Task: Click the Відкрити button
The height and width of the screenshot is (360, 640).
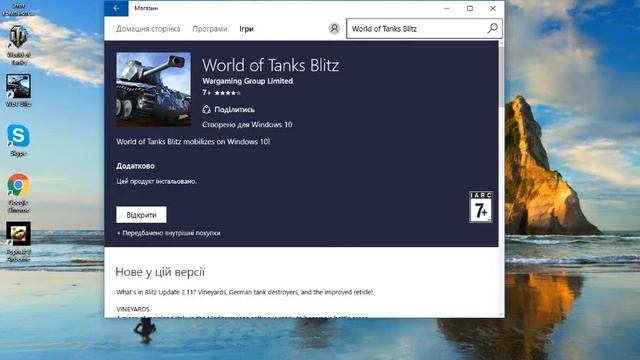Action: pos(141,215)
